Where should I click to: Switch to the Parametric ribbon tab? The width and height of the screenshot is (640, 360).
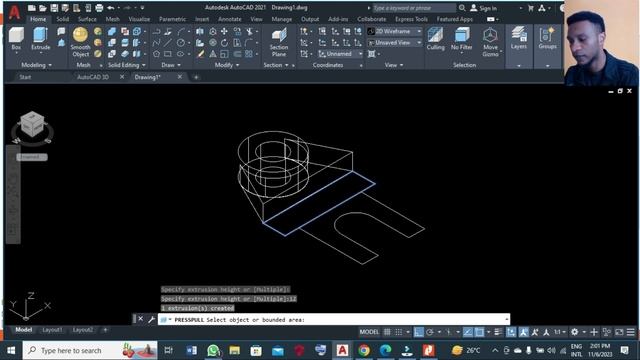pyautogui.click(x=172, y=19)
